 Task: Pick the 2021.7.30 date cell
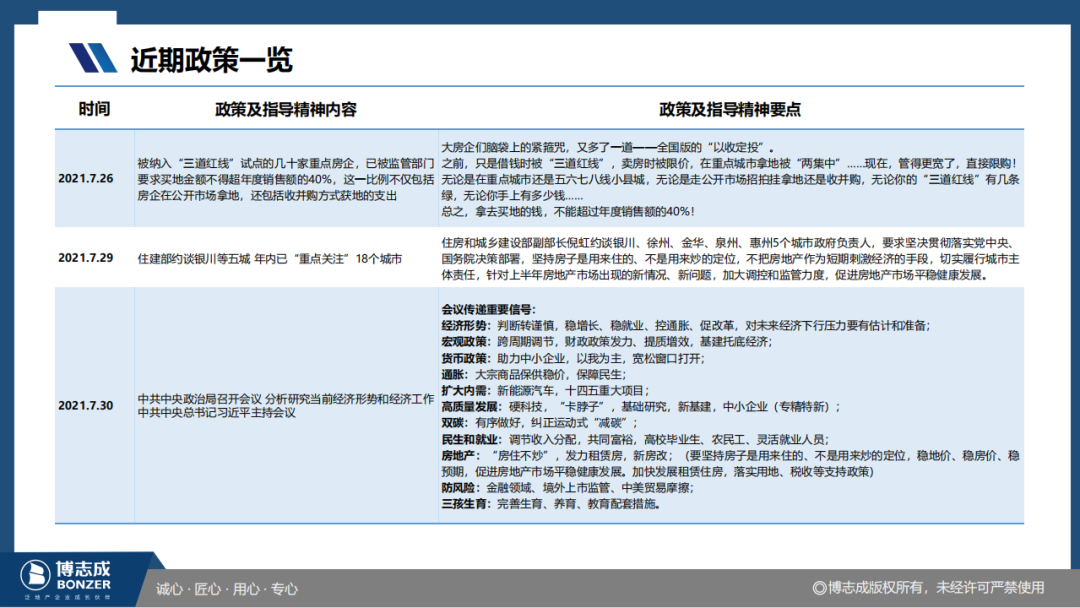coord(86,405)
